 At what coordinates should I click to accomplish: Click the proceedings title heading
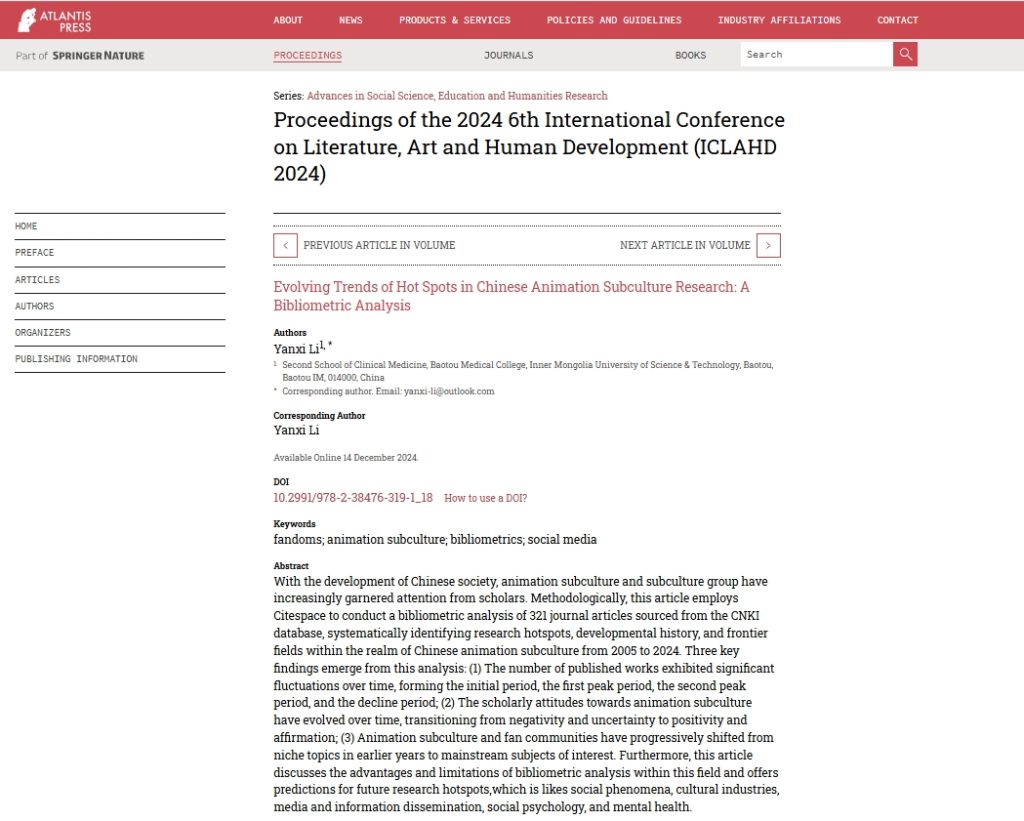529,147
